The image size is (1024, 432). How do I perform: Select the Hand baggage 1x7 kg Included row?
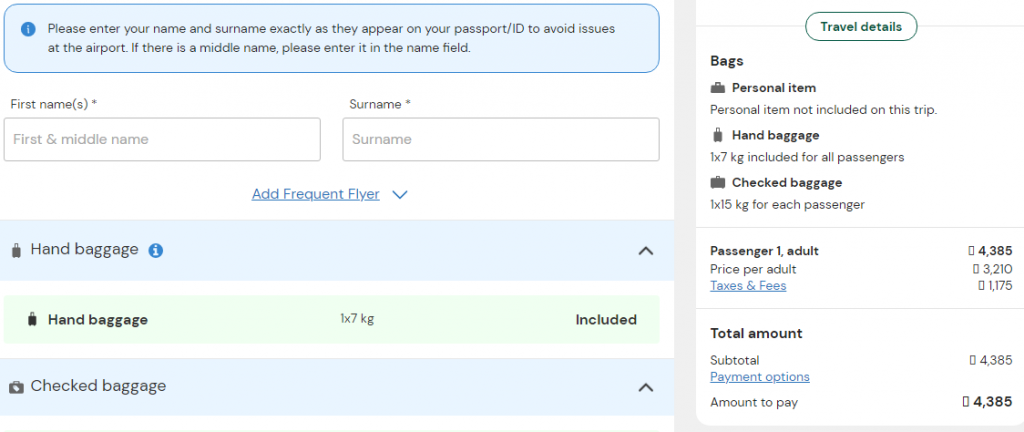coord(331,320)
